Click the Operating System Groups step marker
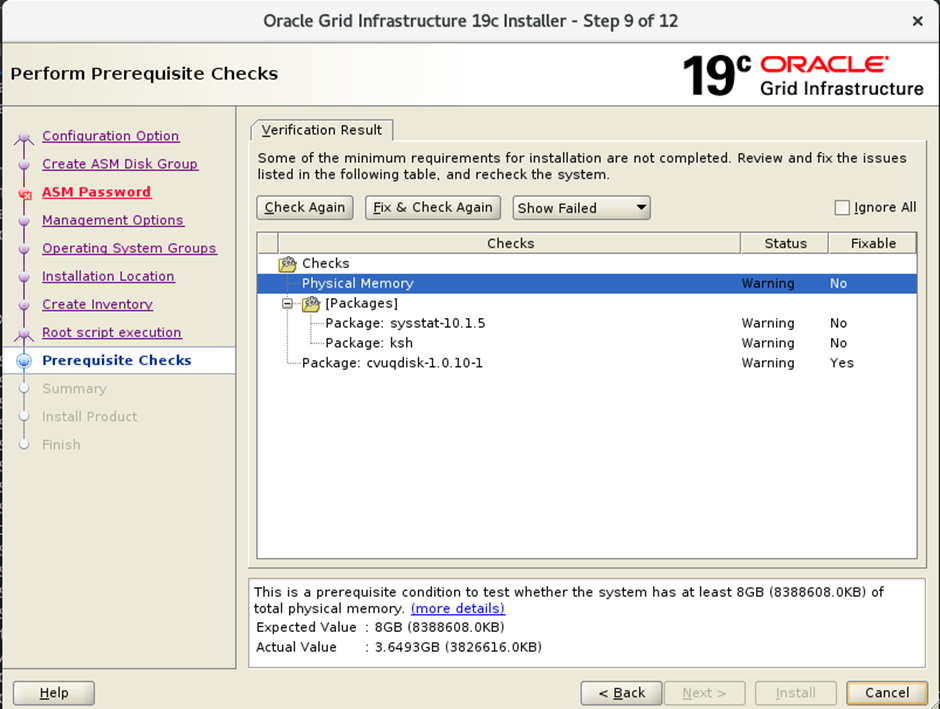The width and height of the screenshot is (940, 709). point(24,249)
